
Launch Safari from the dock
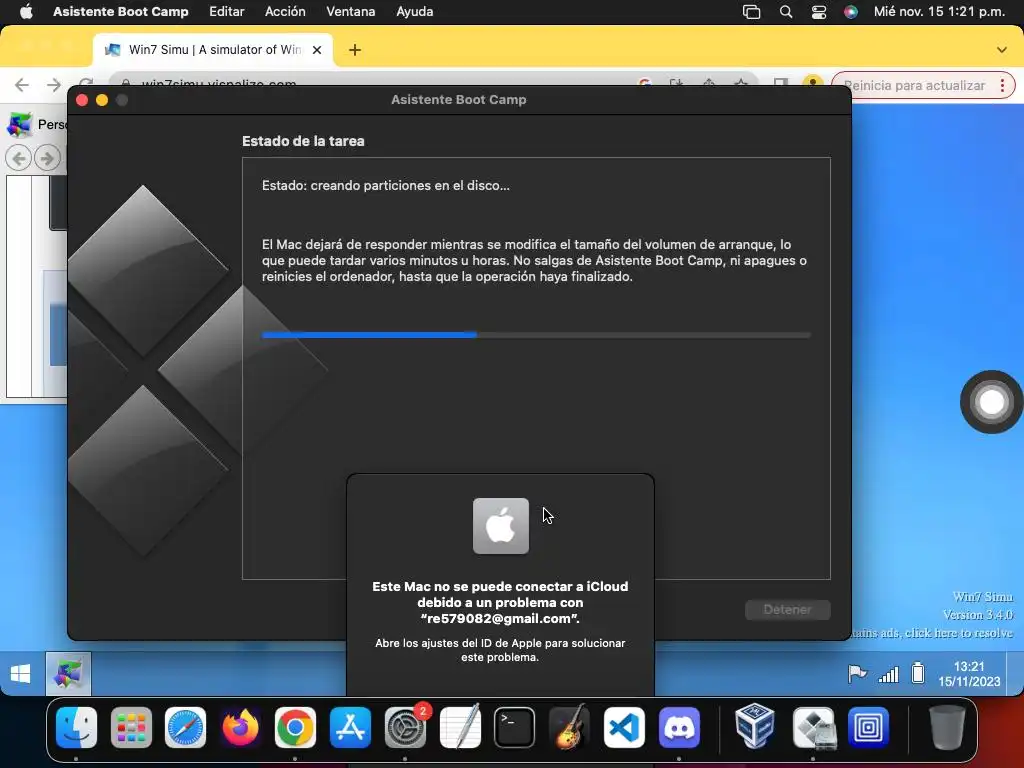pos(185,727)
